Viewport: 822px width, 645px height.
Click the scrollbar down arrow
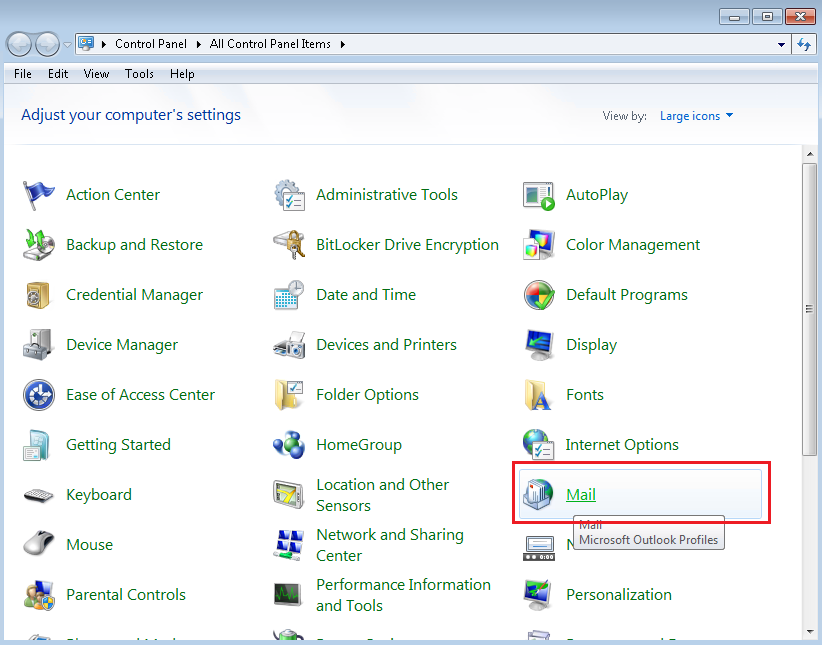click(x=809, y=632)
